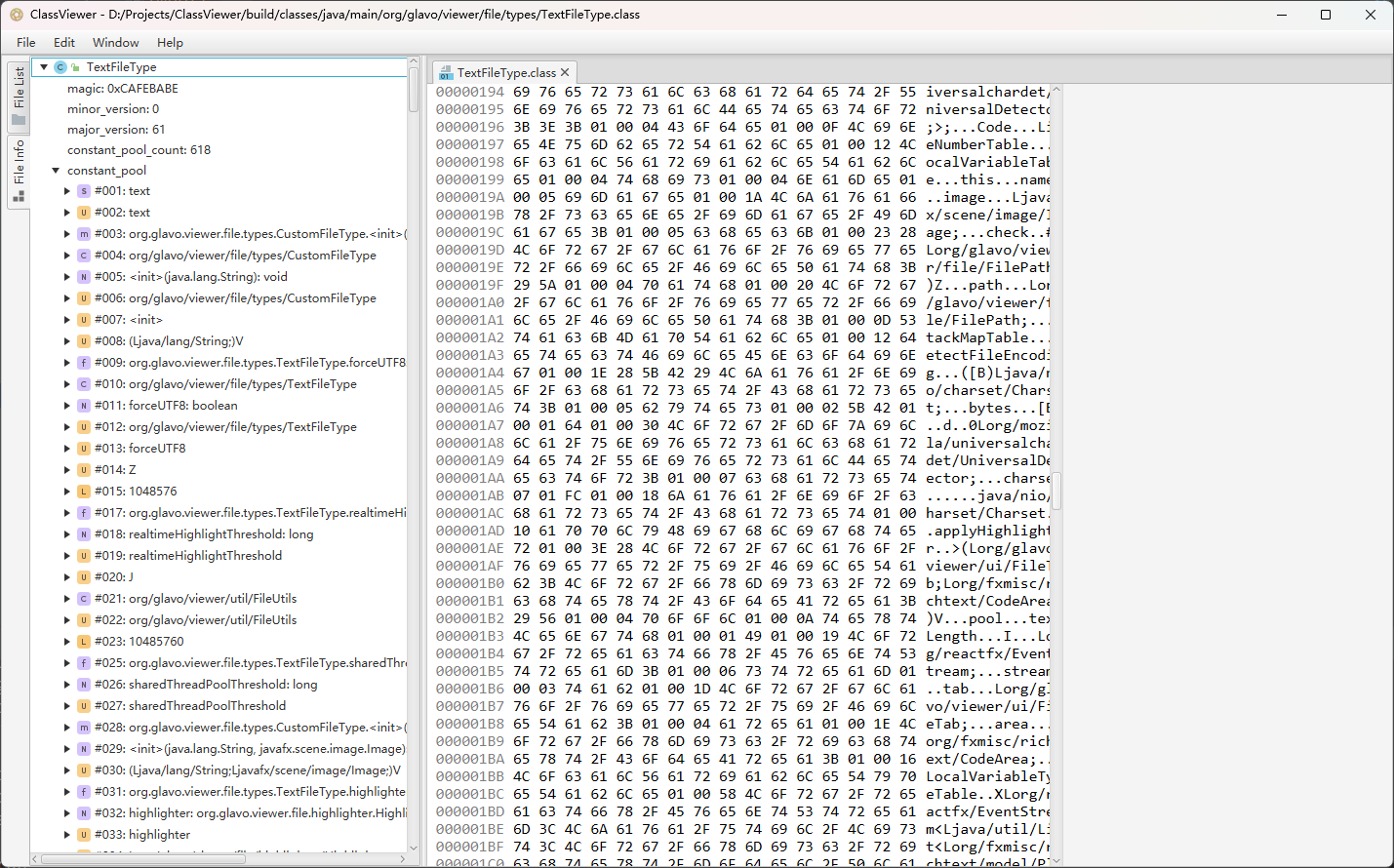Click the m icon of constant #003
1394x868 pixels.
tap(84, 234)
